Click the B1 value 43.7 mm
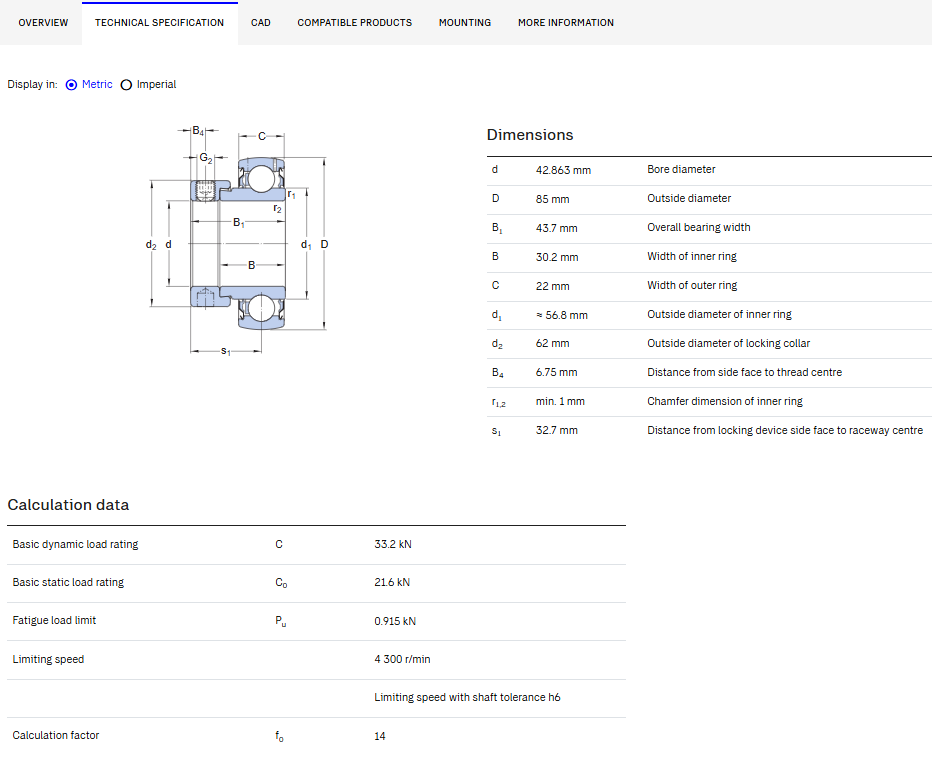The width and height of the screenshot is (932, 760). [556, 228]
